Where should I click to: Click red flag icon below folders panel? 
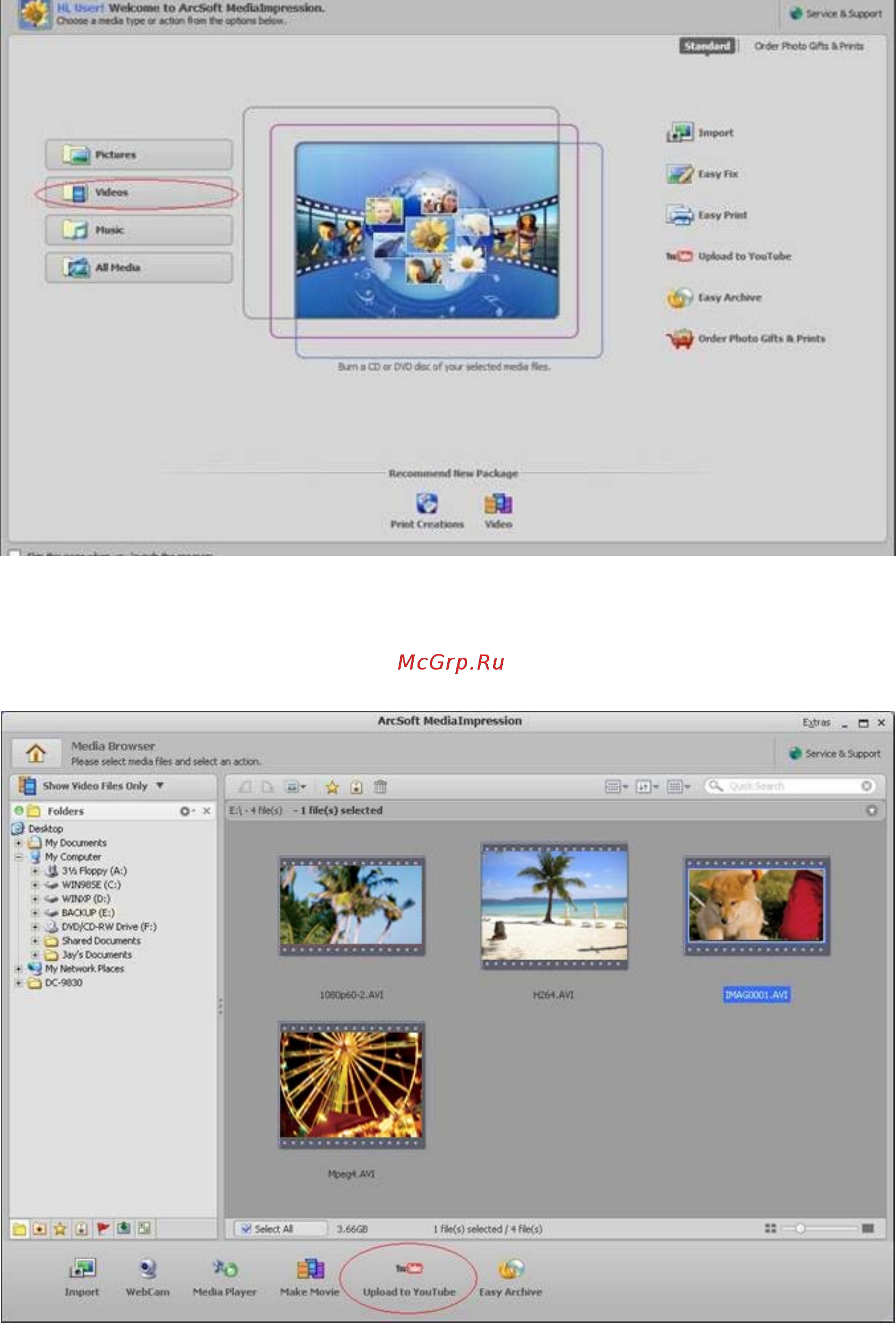(x=103, y=1228)
